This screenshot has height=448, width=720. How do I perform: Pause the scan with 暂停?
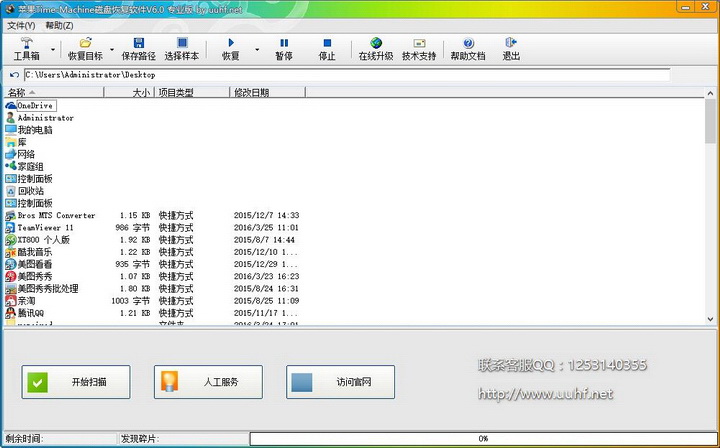coord(284,49)
